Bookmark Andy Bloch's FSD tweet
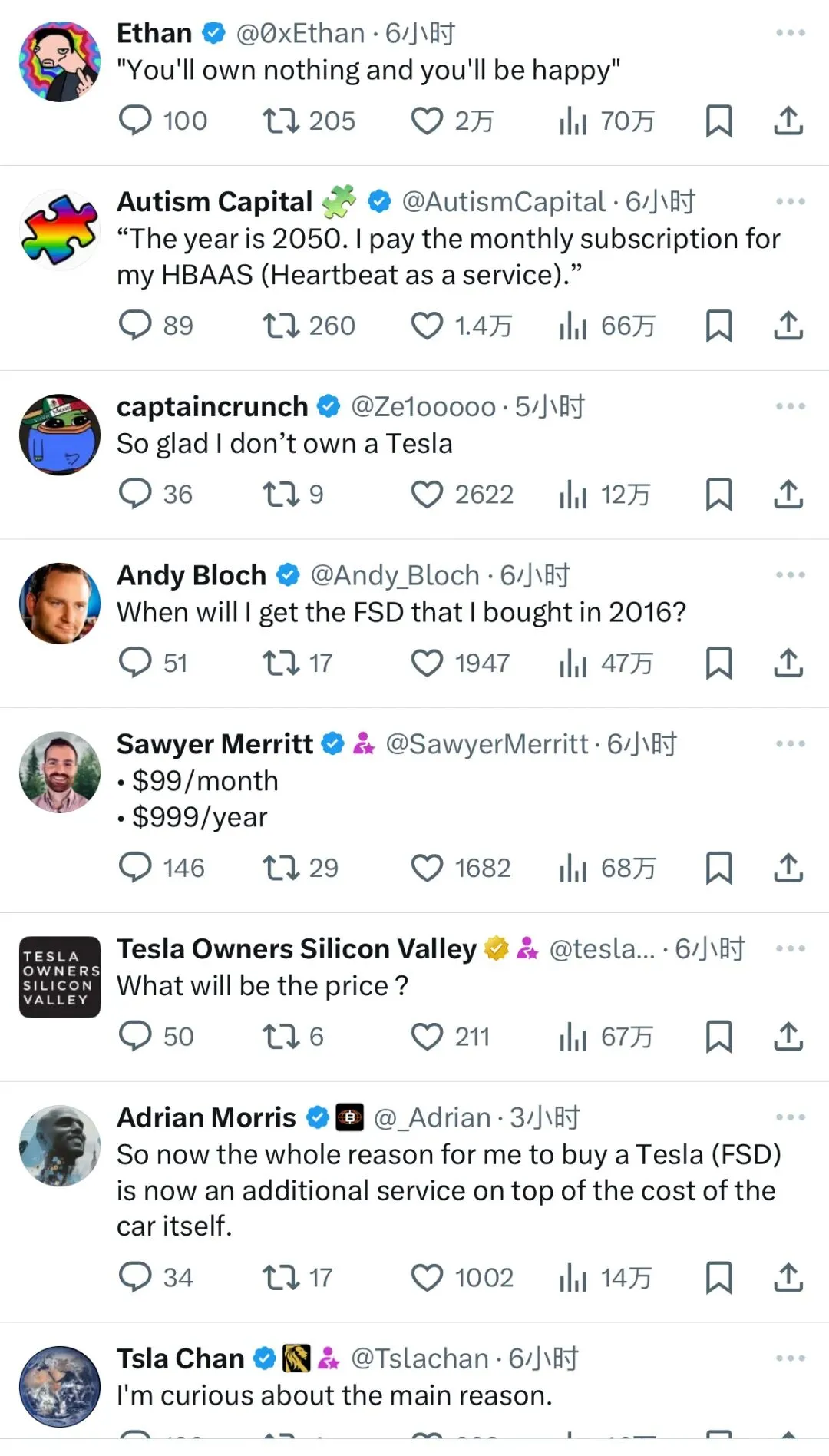The image size is (829, 1456). click(718, 663)
